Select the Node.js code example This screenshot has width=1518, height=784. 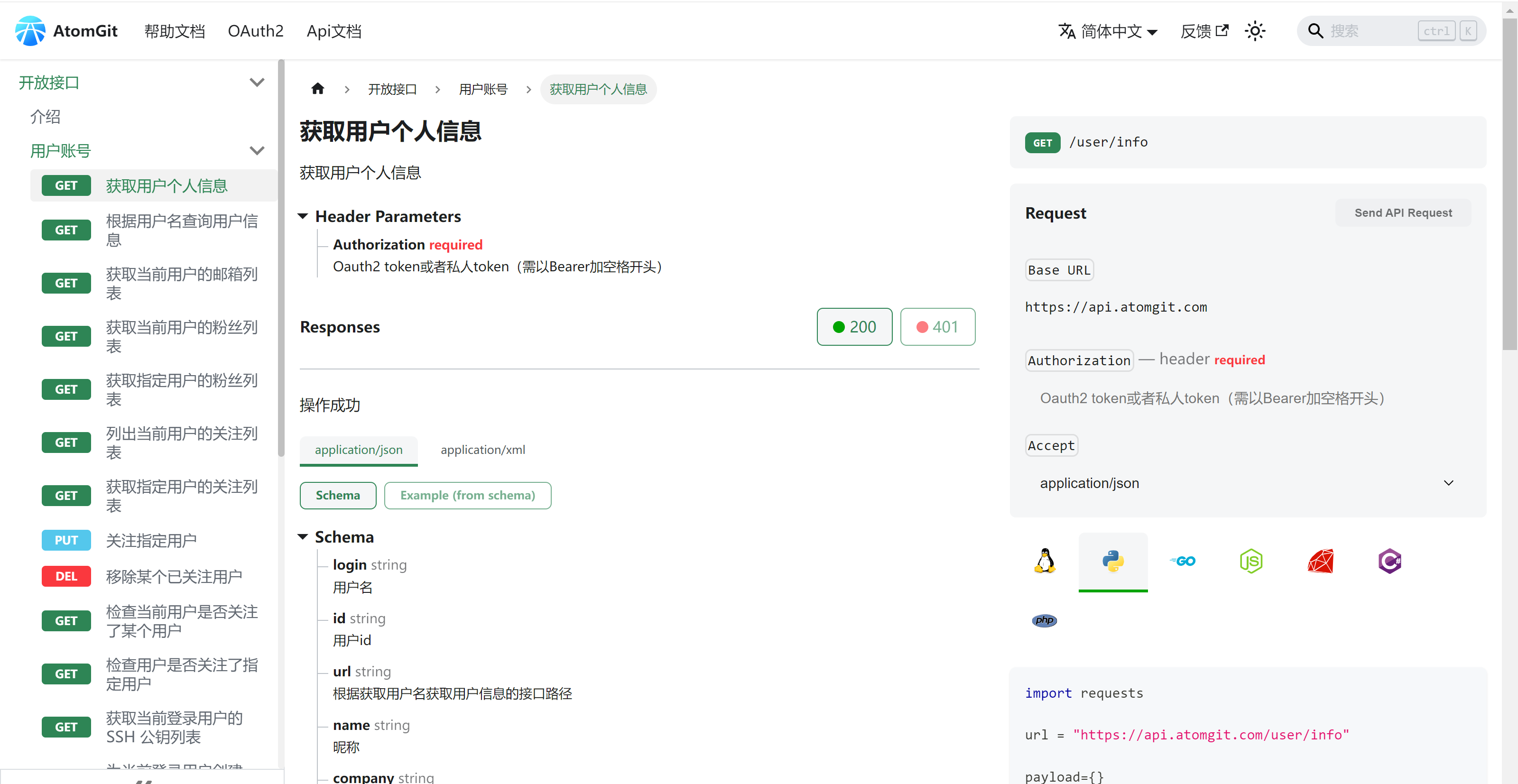[1252, 561]
